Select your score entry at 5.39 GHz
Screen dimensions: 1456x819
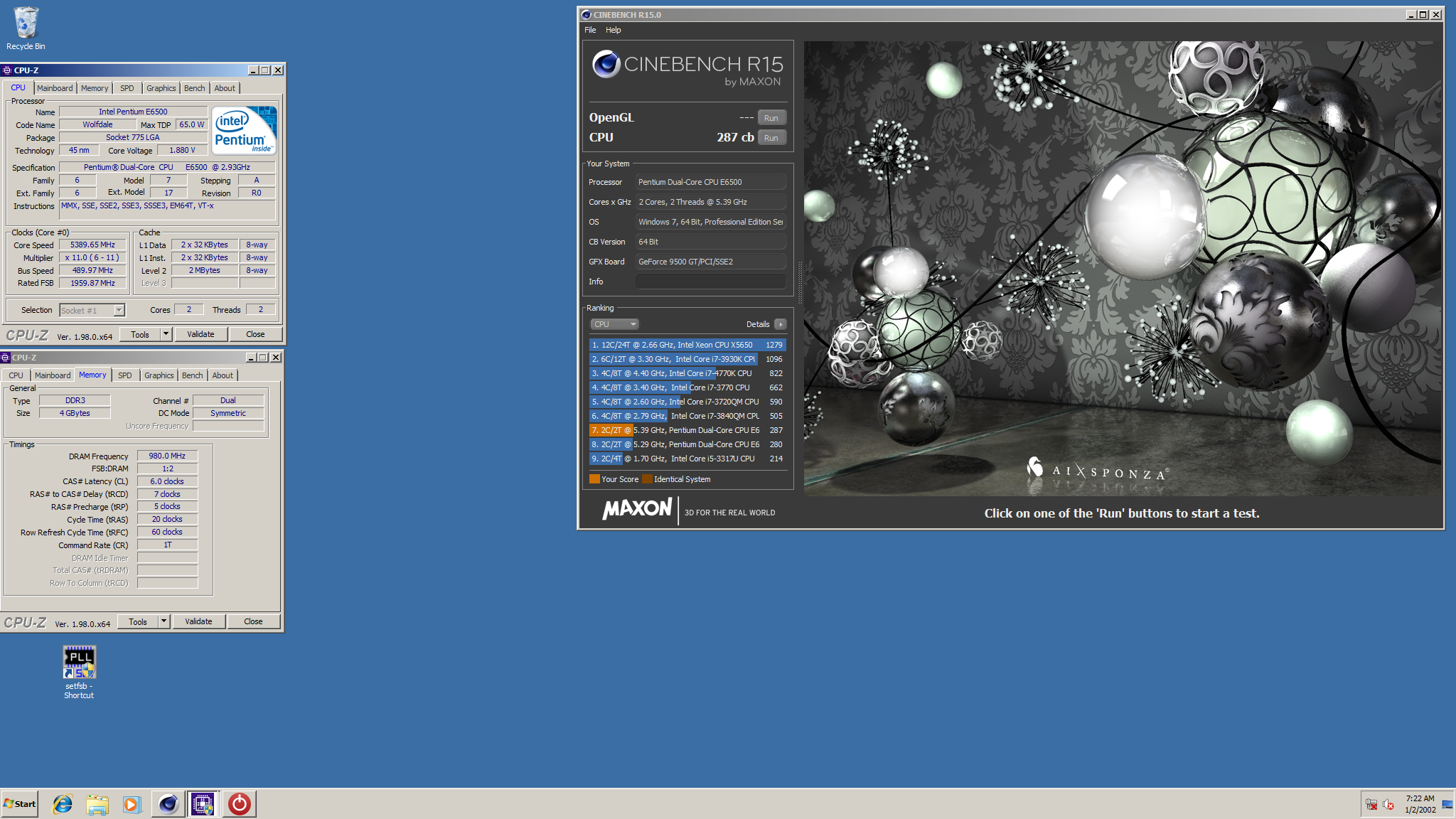coord(687,430)
